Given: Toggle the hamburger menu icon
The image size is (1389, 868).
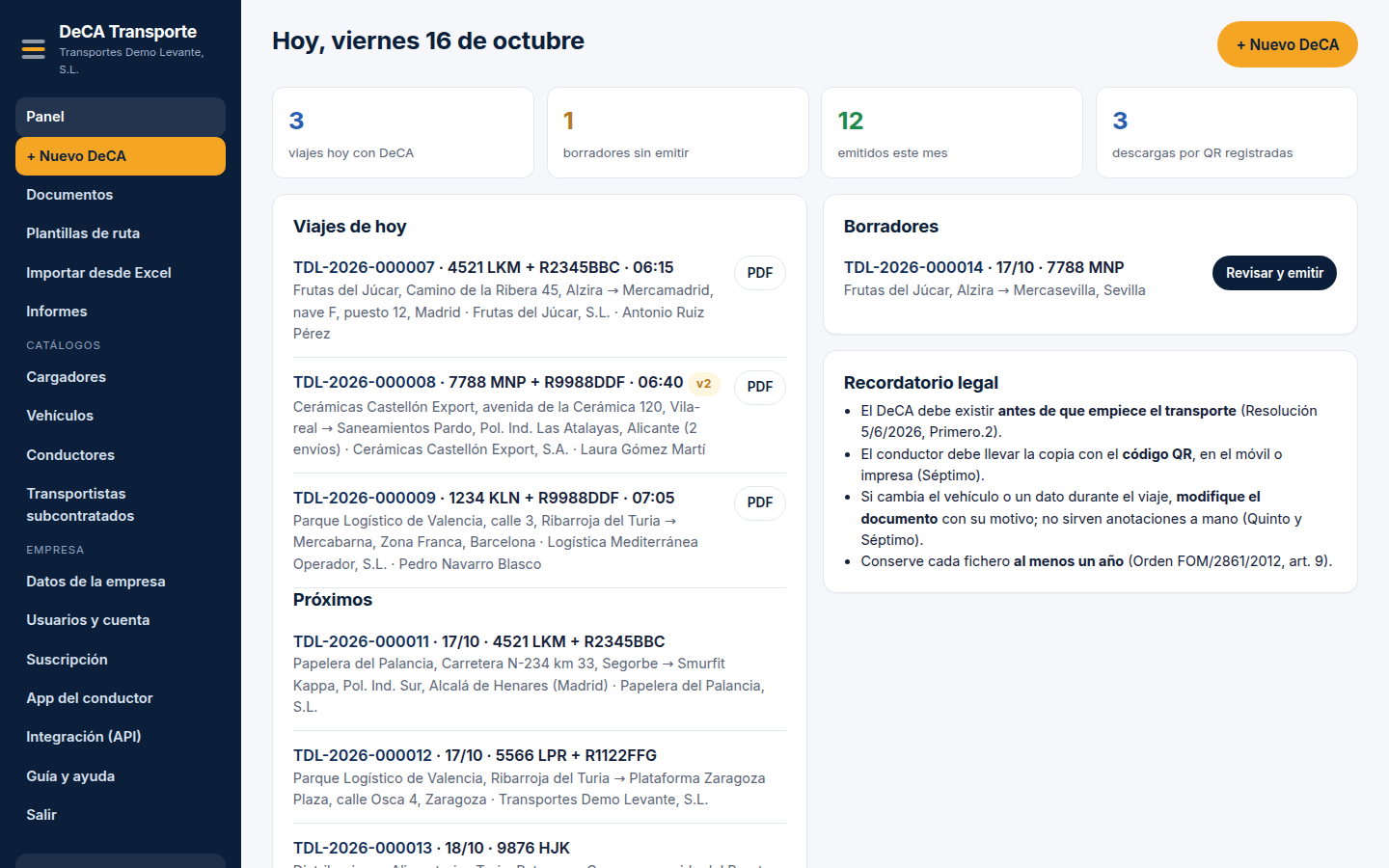Looking at the screenshot, I should (34, 49).
